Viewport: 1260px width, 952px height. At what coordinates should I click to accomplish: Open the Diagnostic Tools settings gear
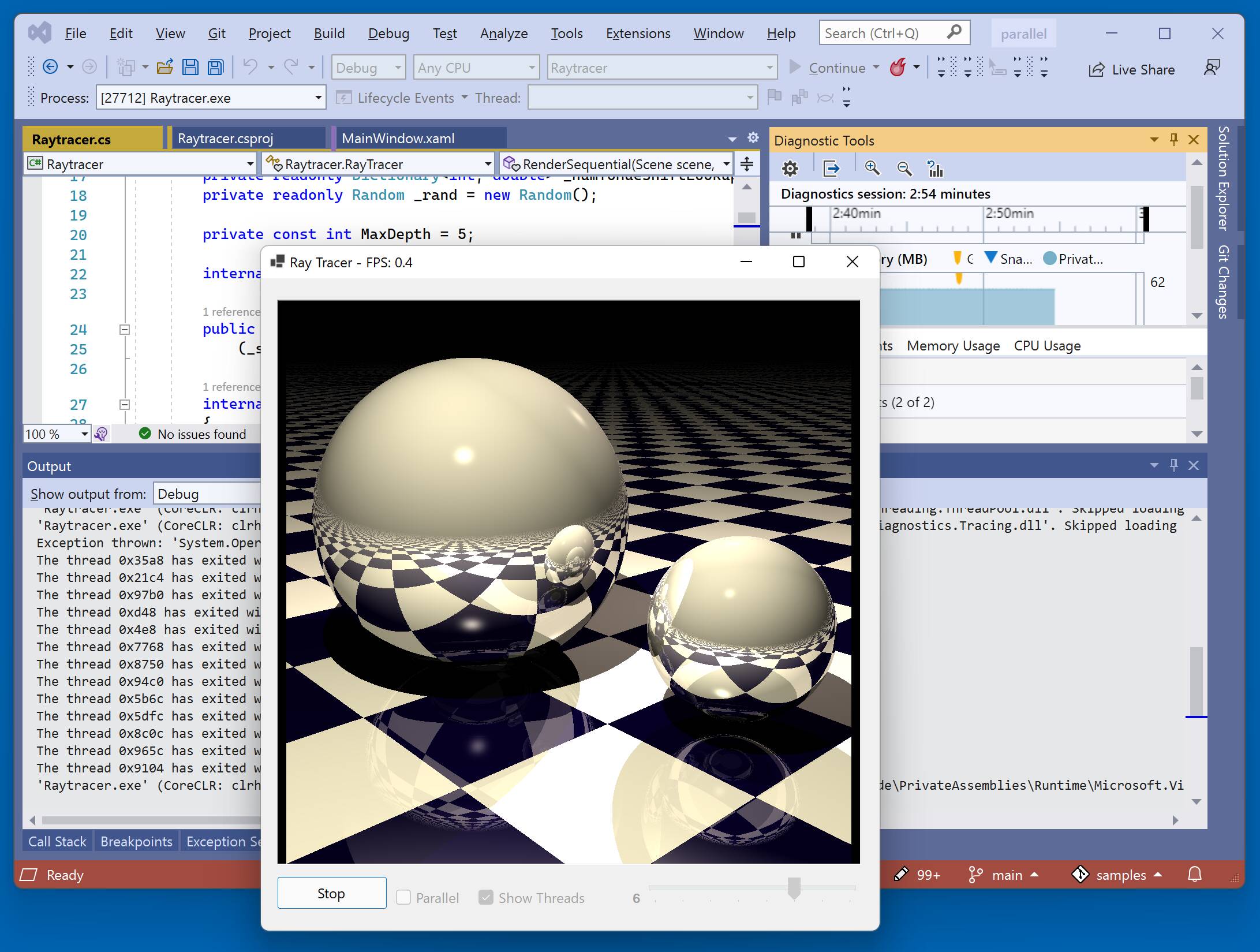pos(790,169)
